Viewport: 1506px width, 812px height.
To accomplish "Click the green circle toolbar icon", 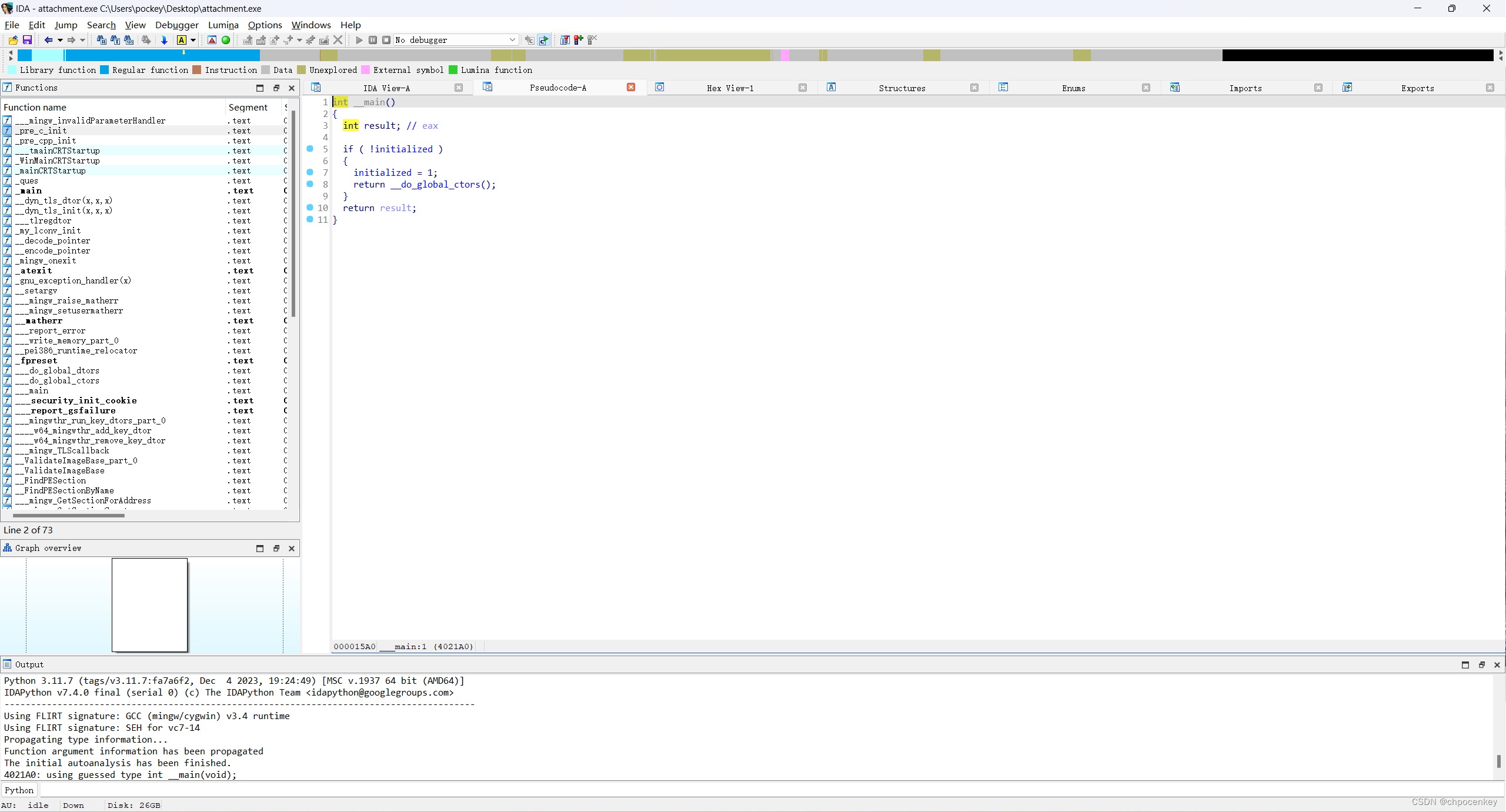I will click(226, 40).
